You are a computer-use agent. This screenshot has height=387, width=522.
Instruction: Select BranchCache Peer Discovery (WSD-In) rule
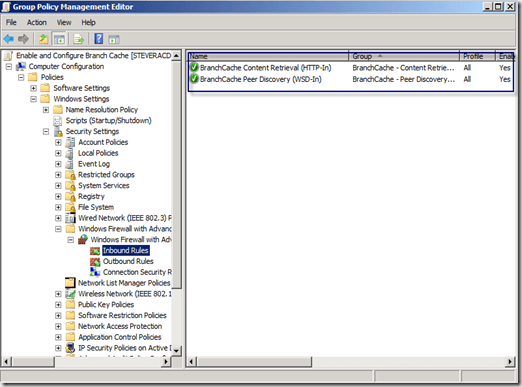coord(261,79)
